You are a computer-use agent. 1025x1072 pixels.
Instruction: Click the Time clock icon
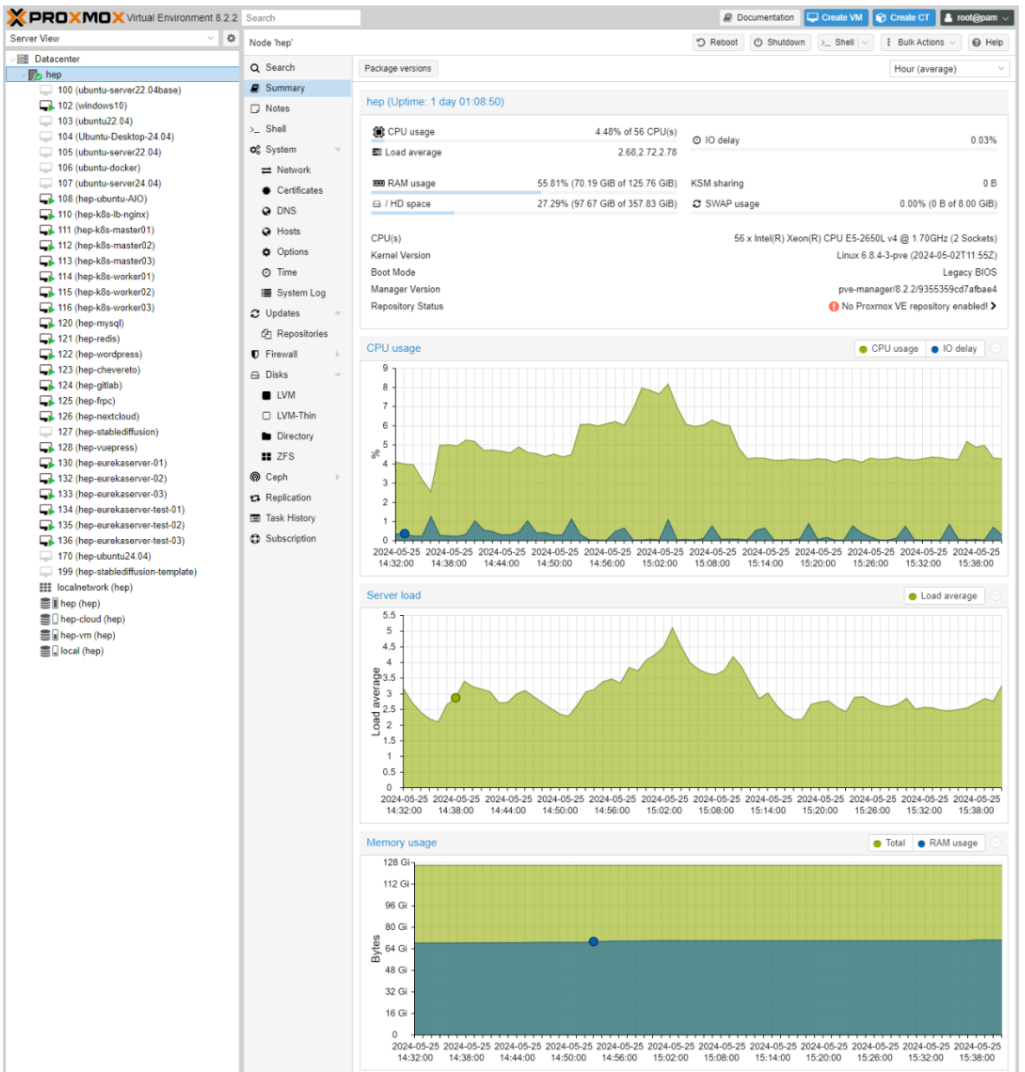pyautogui.click(x=267, y=273)
